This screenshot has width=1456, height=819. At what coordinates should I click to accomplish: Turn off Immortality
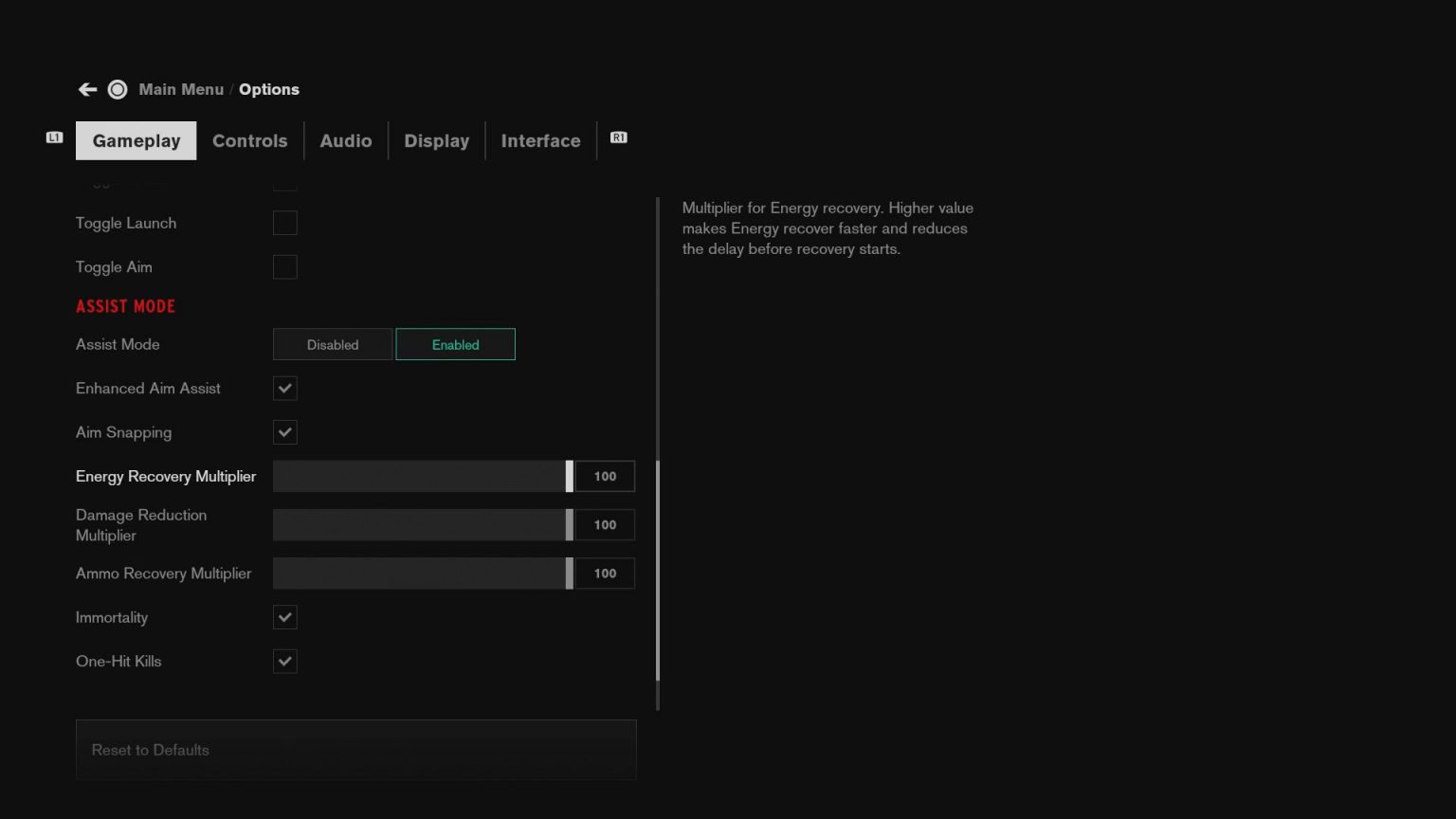click(x=284, y=617)
